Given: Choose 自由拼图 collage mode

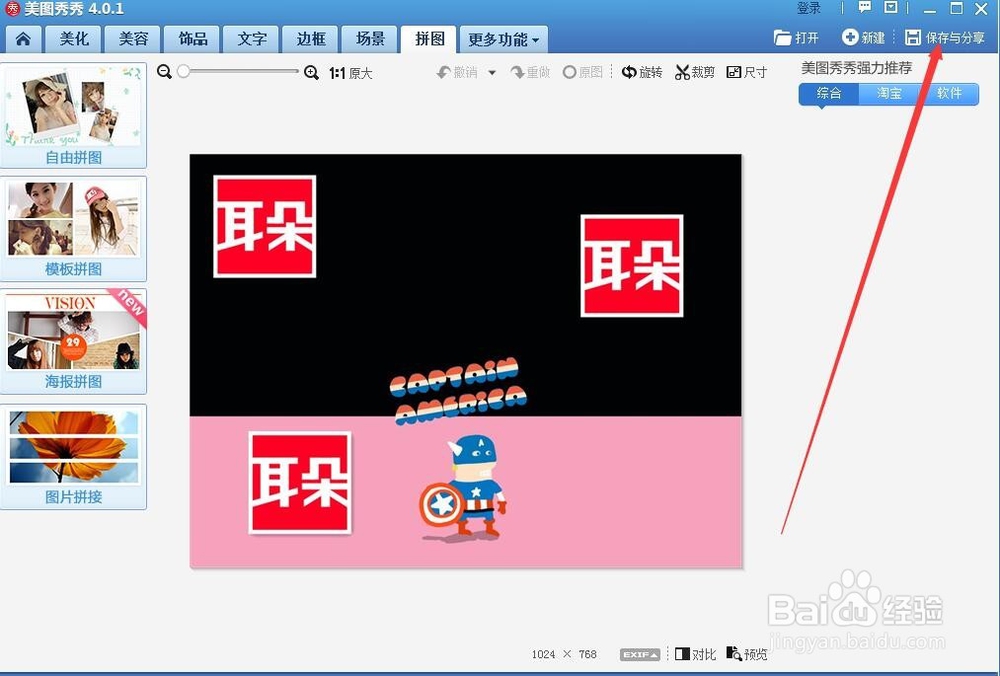Looking at the screenshot, I should pos(73,115).
